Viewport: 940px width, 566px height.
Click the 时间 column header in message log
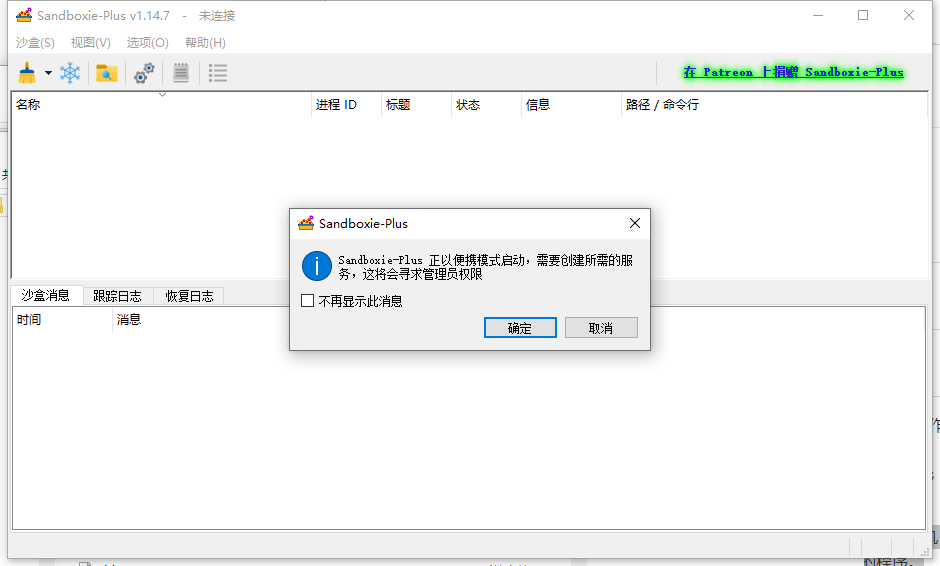point(62,320)
